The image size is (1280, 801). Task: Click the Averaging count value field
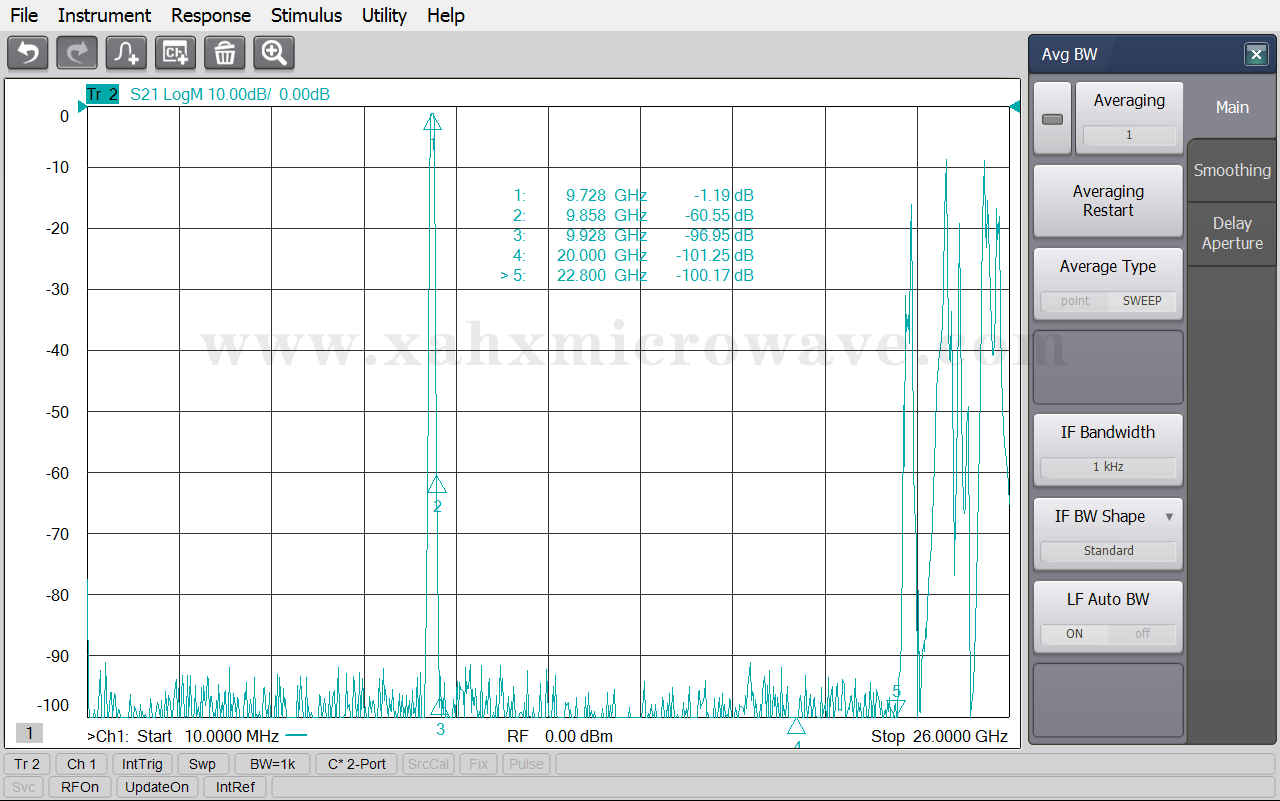click(1129, 135)
